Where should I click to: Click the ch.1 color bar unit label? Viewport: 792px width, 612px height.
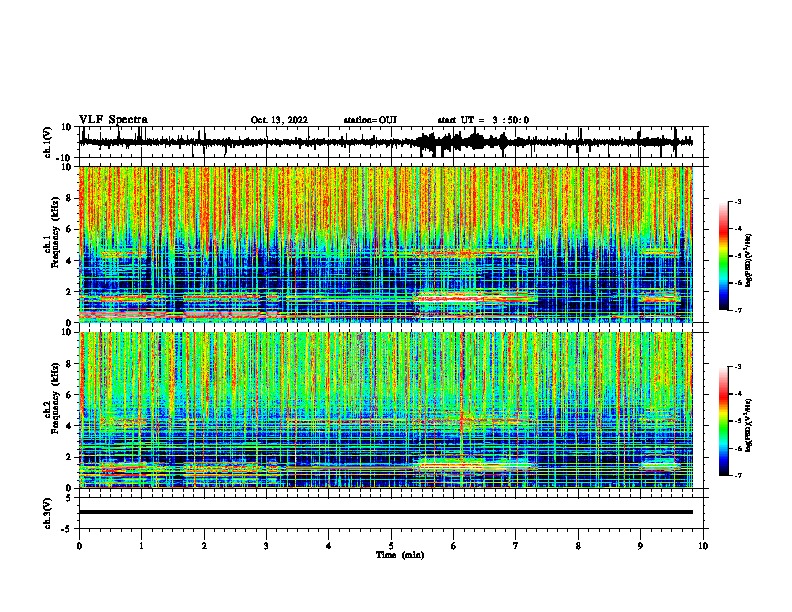click(x=749, y=261)
